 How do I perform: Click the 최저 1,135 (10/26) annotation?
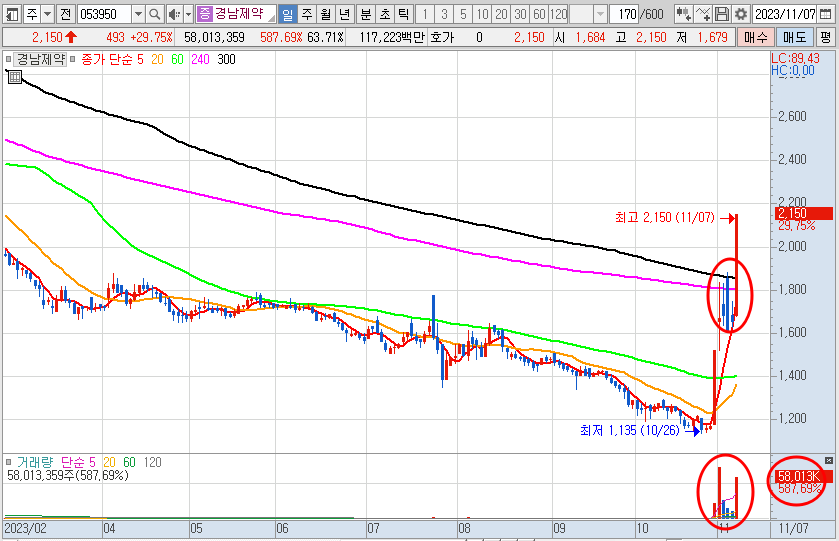630,430
